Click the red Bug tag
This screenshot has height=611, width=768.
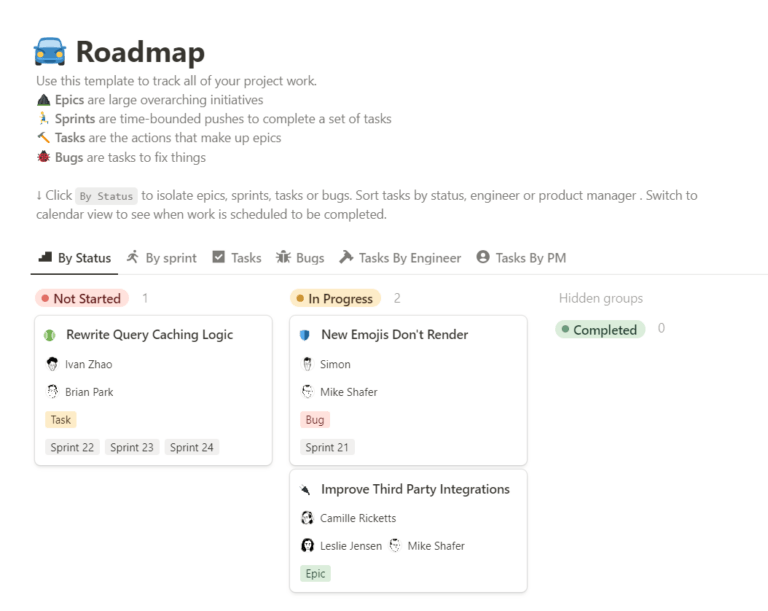point(315,420)
